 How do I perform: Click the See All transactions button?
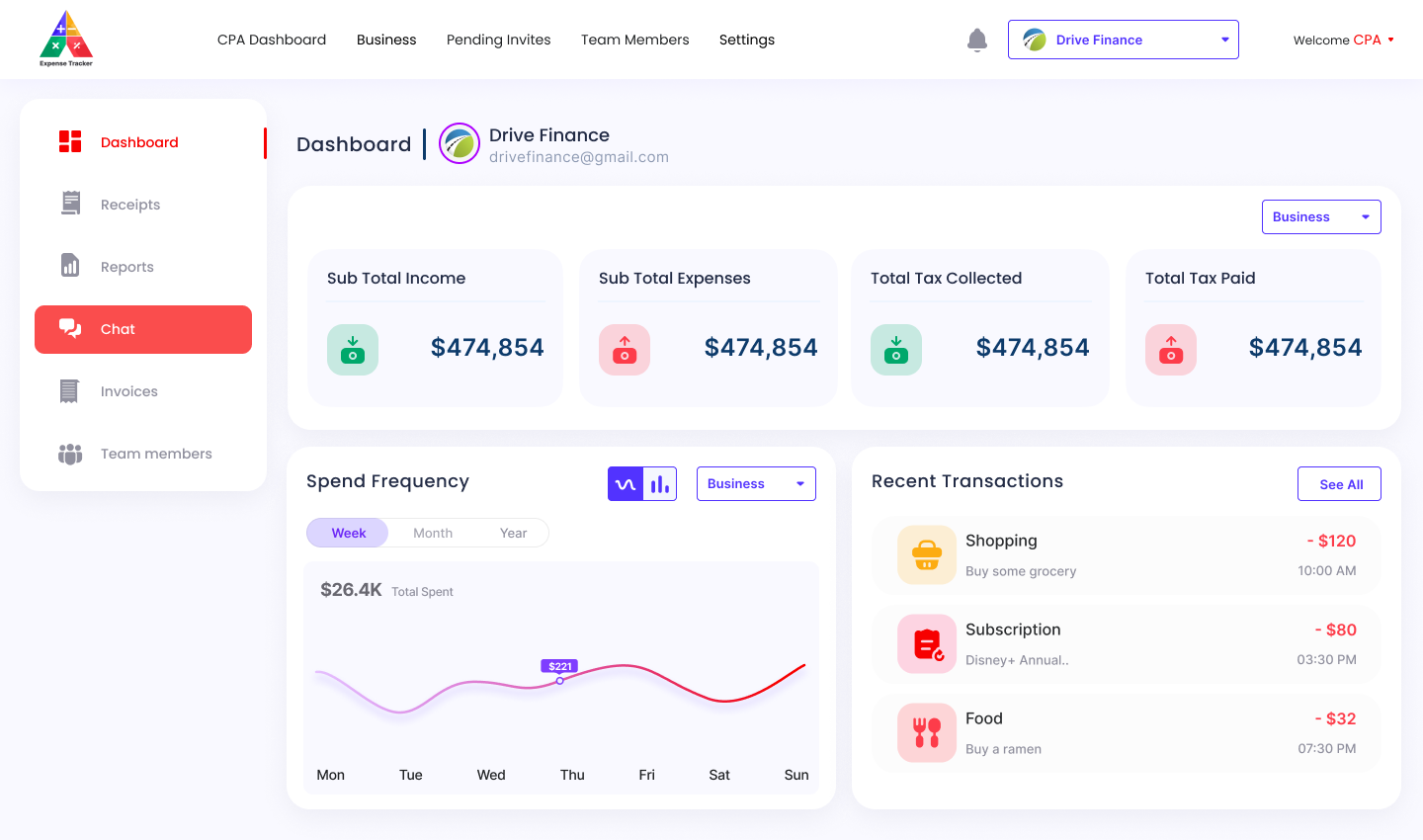tap(1339, 483)
